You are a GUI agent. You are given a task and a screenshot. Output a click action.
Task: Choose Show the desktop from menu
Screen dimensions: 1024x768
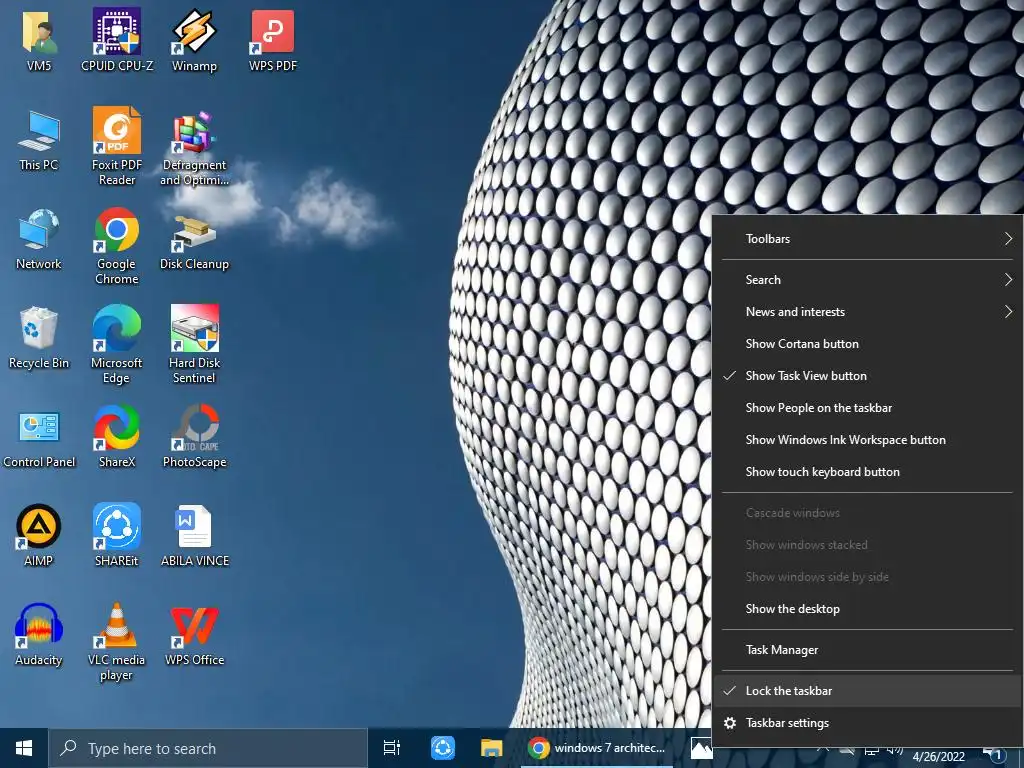pos(867,609)
